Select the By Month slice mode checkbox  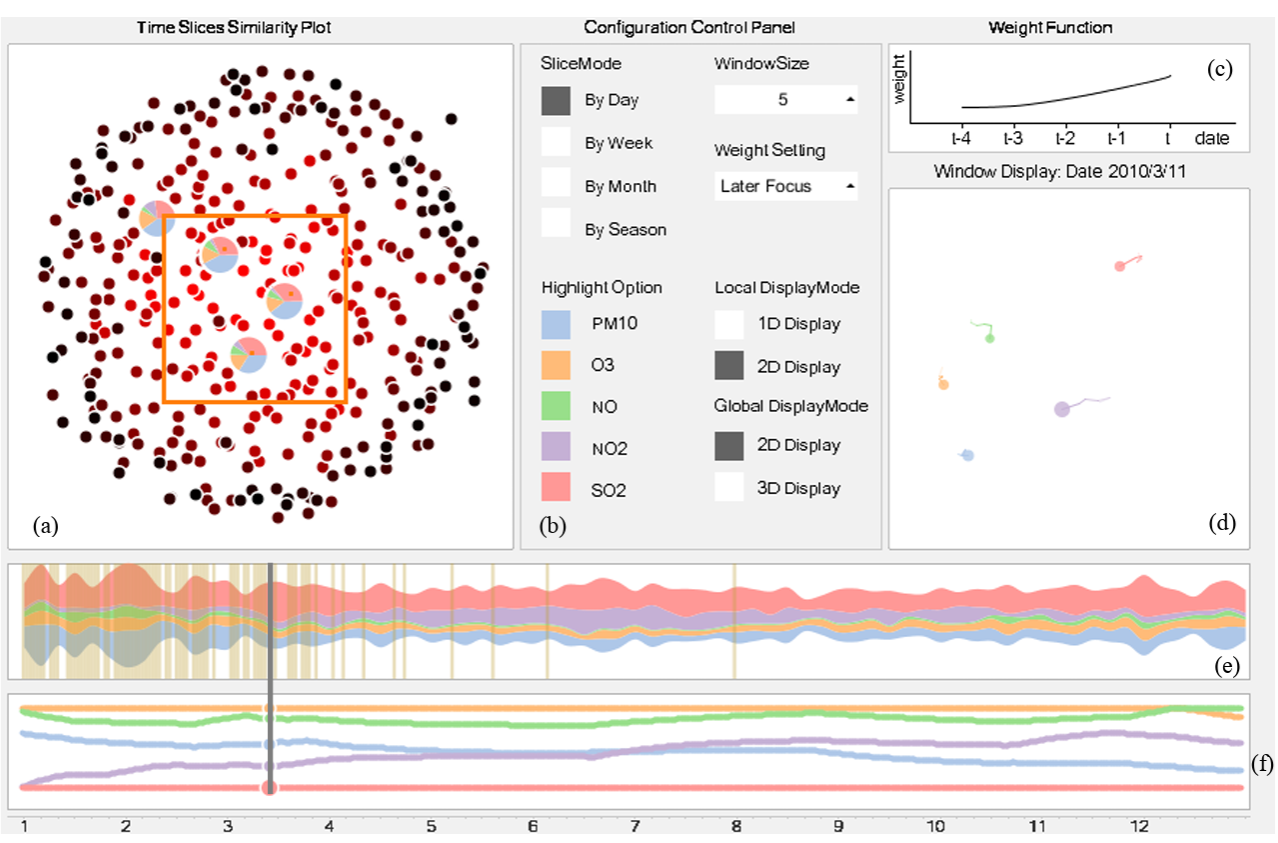tap(556, 186)
